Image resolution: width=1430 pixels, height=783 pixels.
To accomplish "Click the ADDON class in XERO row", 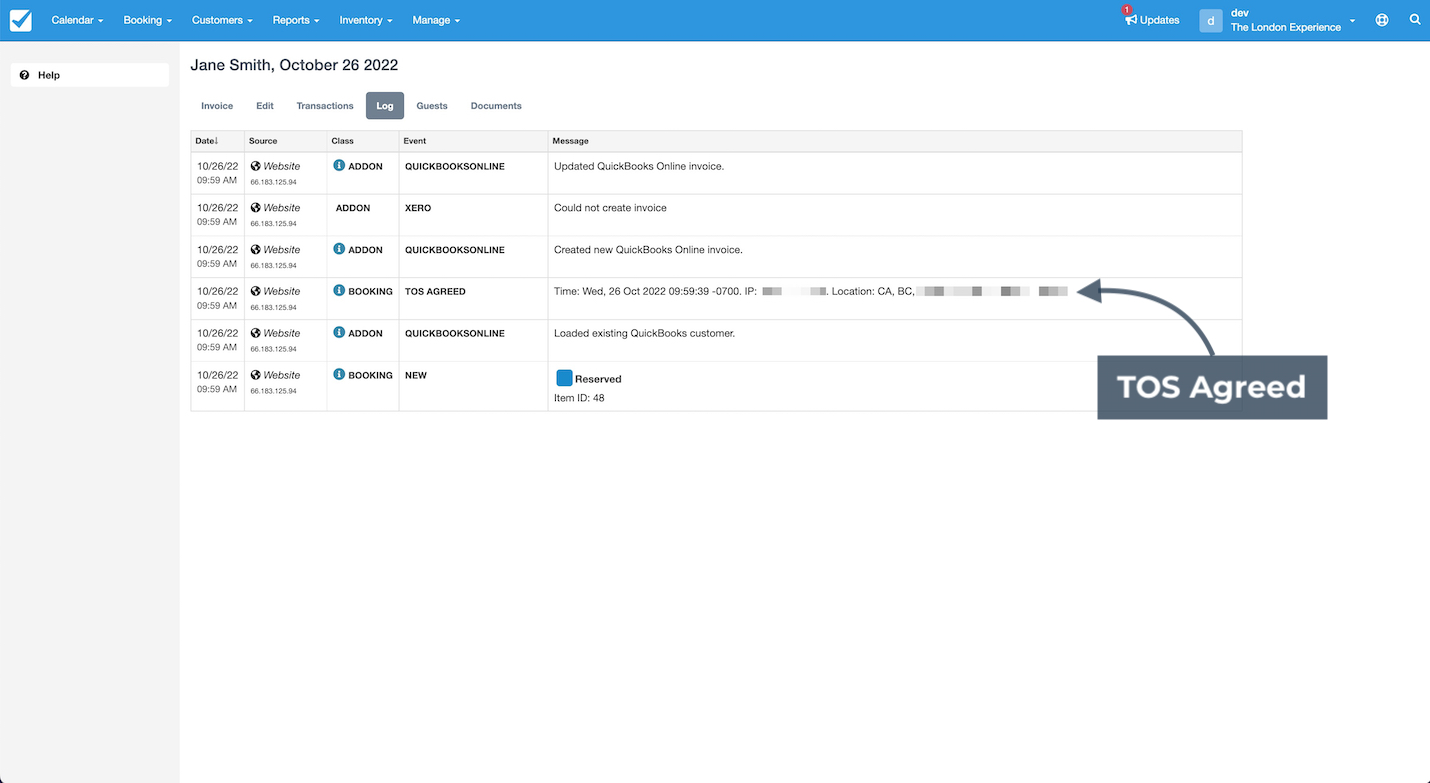I will pos(353,208).
